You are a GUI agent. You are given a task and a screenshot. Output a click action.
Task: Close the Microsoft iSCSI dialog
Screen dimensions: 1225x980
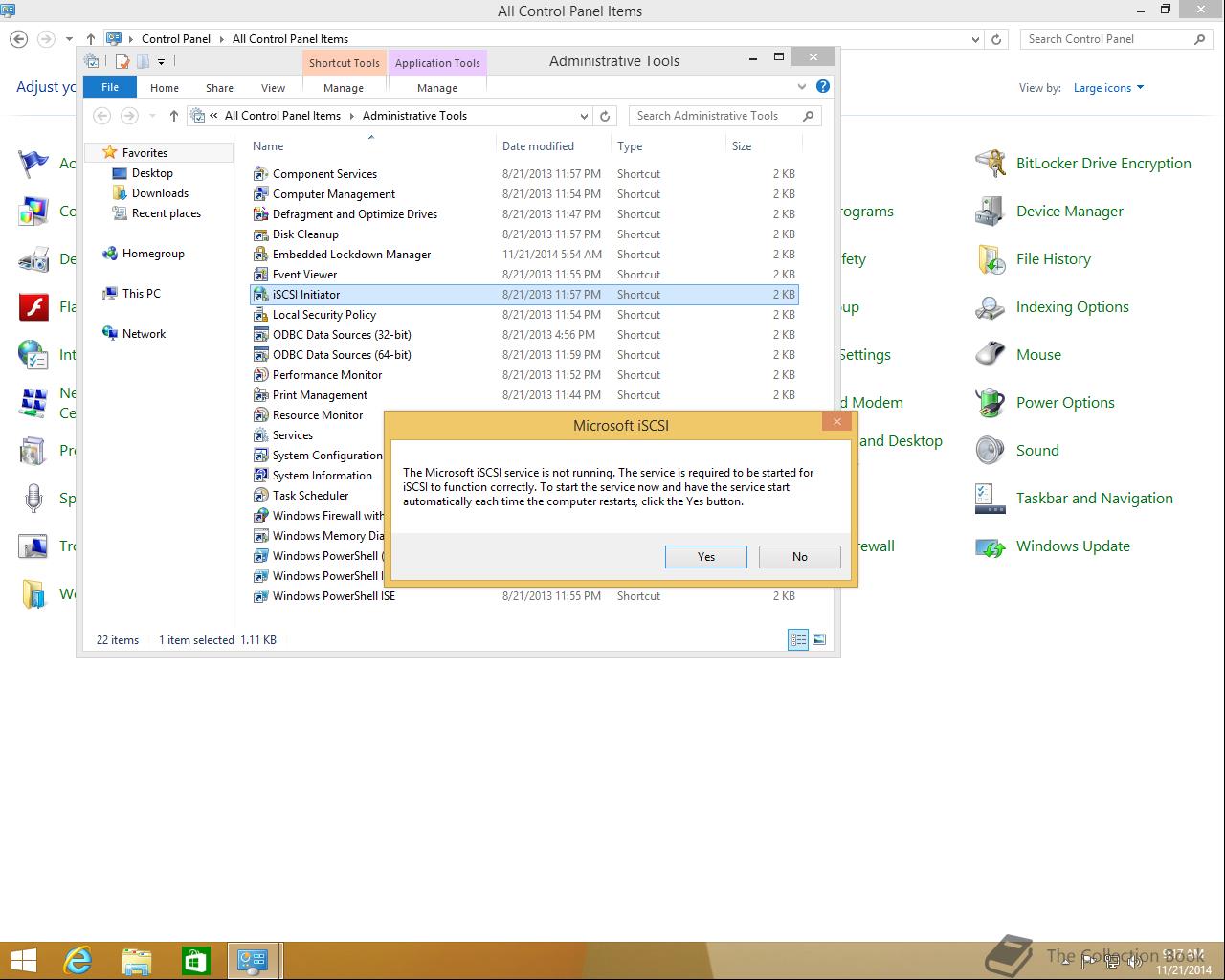pos(837,422)
